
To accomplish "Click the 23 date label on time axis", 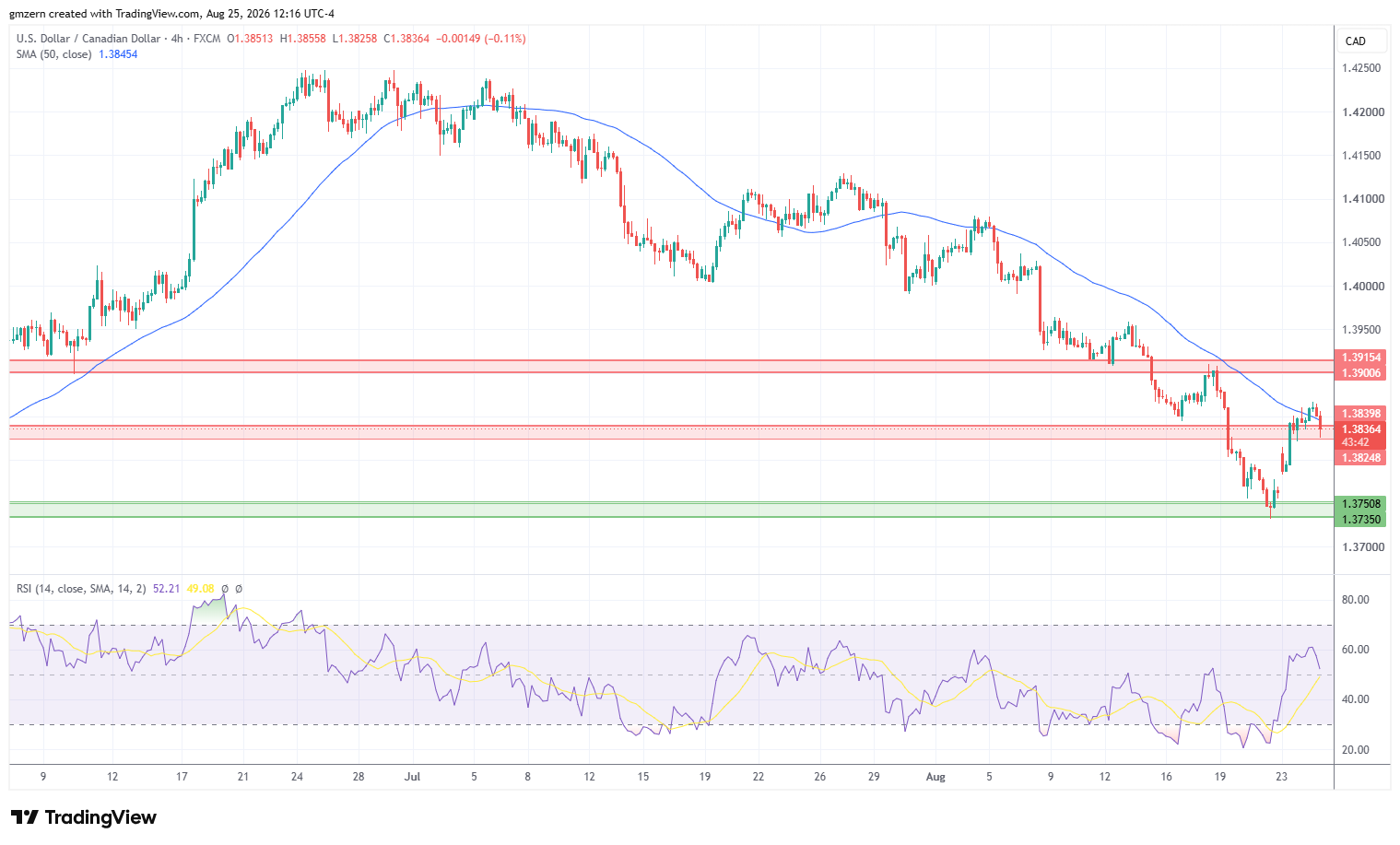I will point(1281,777).
